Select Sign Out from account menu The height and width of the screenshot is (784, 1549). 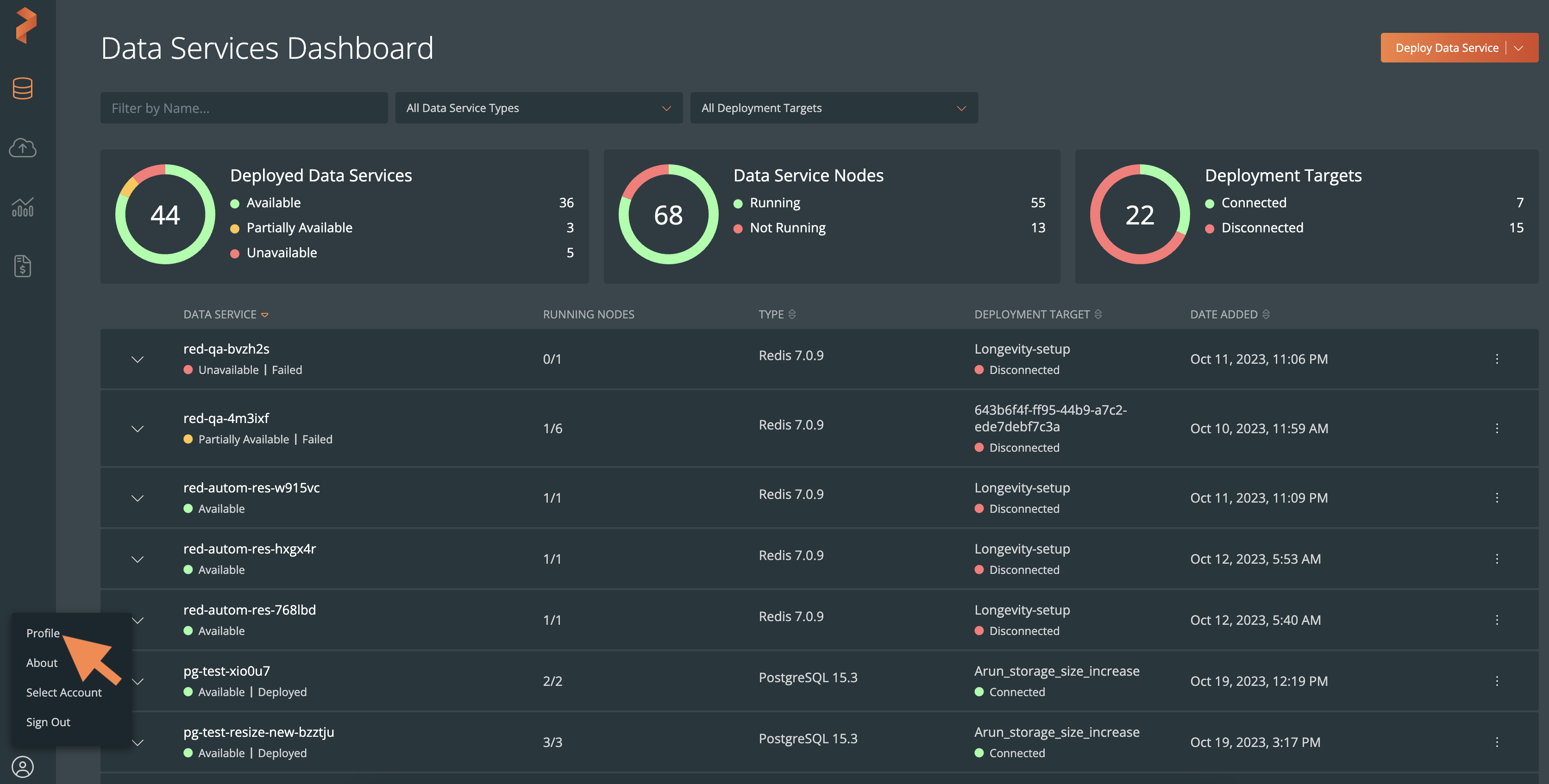(x=48, y=722)
